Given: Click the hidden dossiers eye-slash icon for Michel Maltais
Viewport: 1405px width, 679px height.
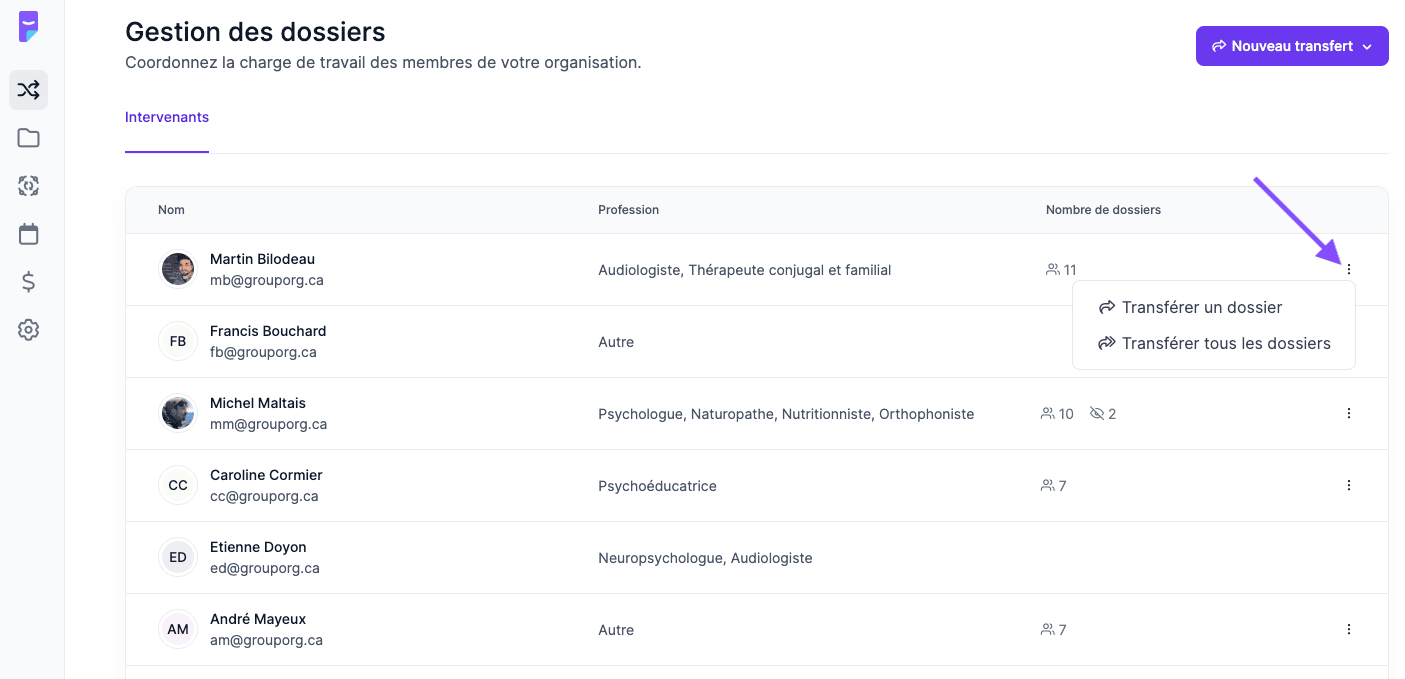Looking at the screenshot, I should tap(1097, 413).
